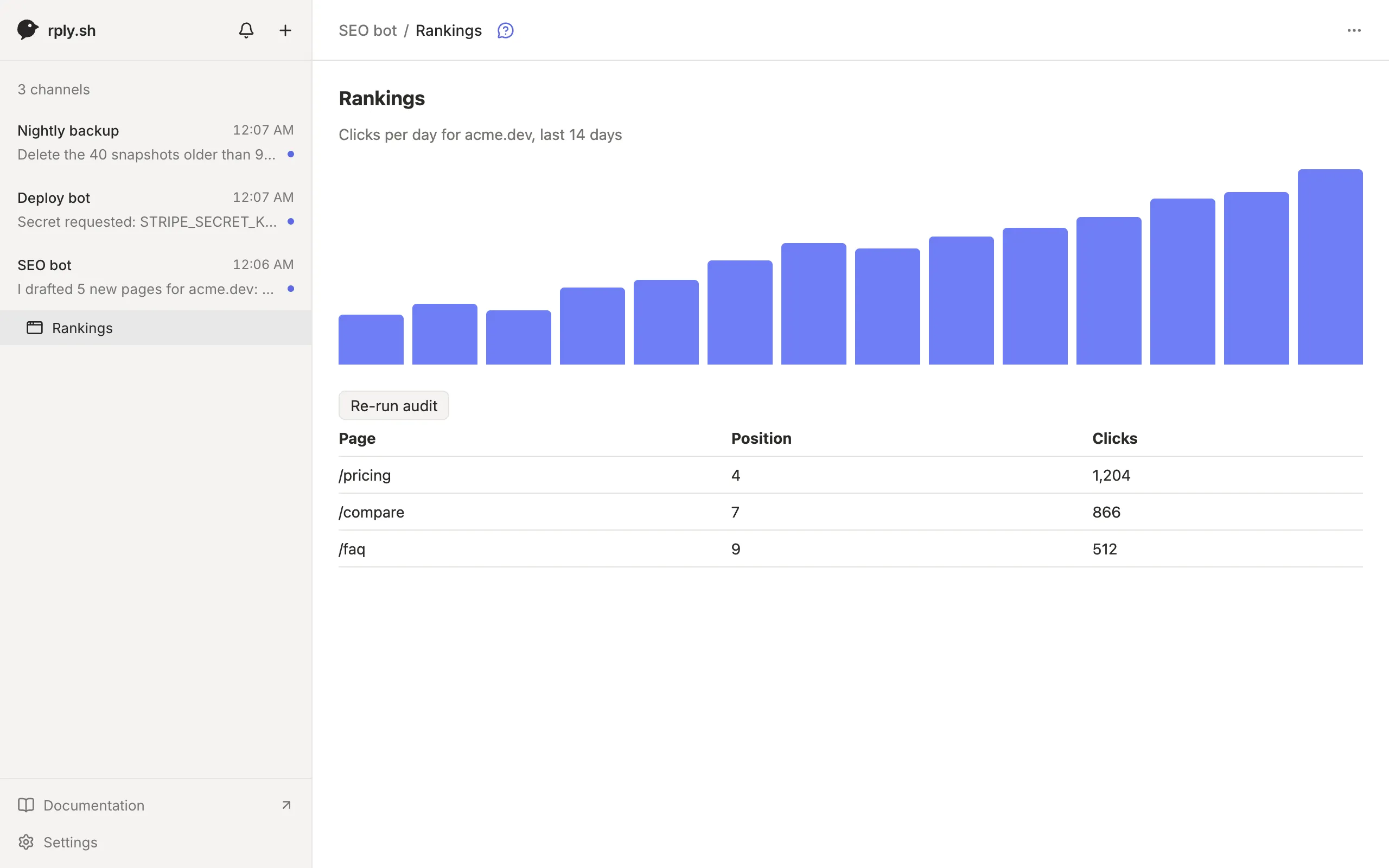Click the Deploy bot 12:07 AM timestamp
1389x868 pixels.
coord(263,197)
